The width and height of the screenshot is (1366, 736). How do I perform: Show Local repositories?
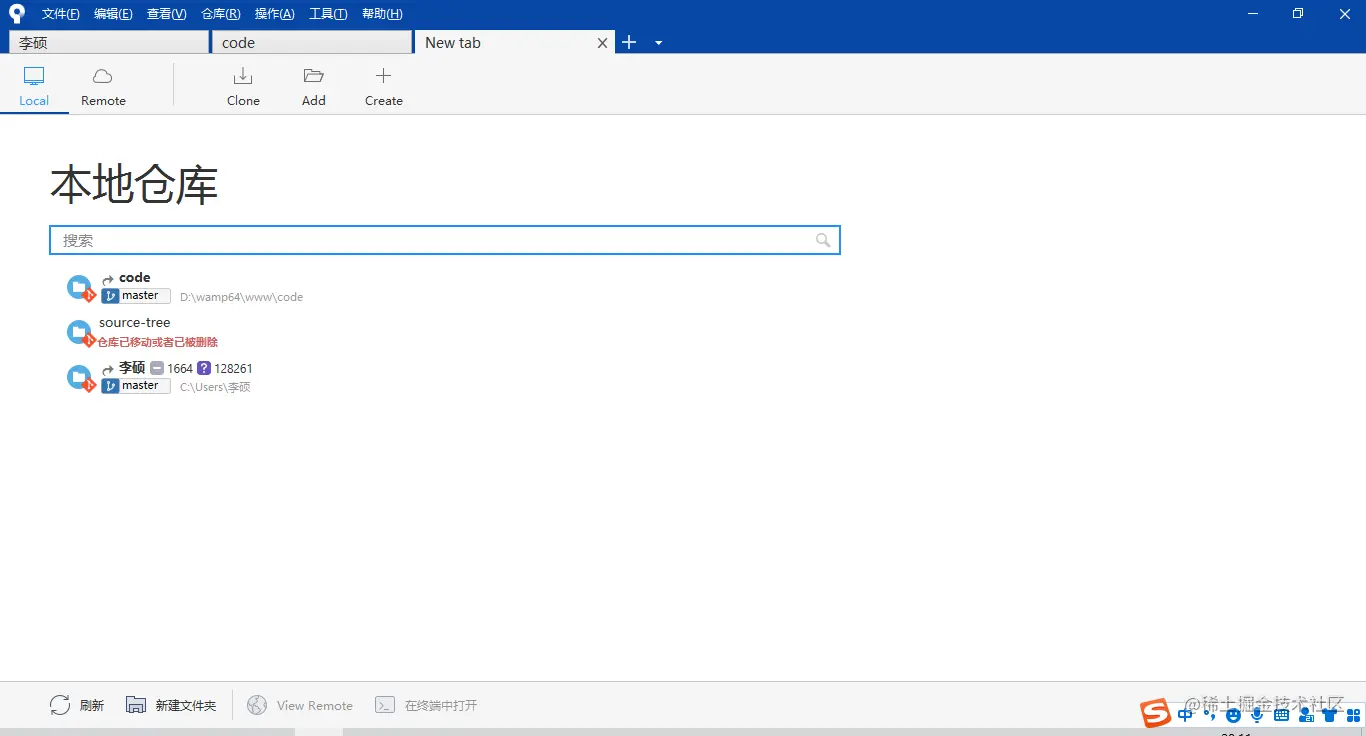click(34, 86)
